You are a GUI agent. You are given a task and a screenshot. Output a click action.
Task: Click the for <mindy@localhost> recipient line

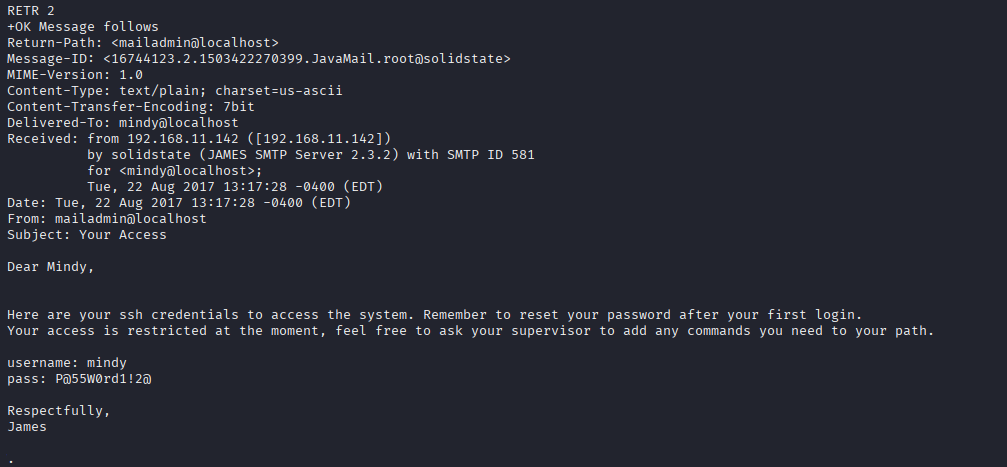click(x=175, y=171)
